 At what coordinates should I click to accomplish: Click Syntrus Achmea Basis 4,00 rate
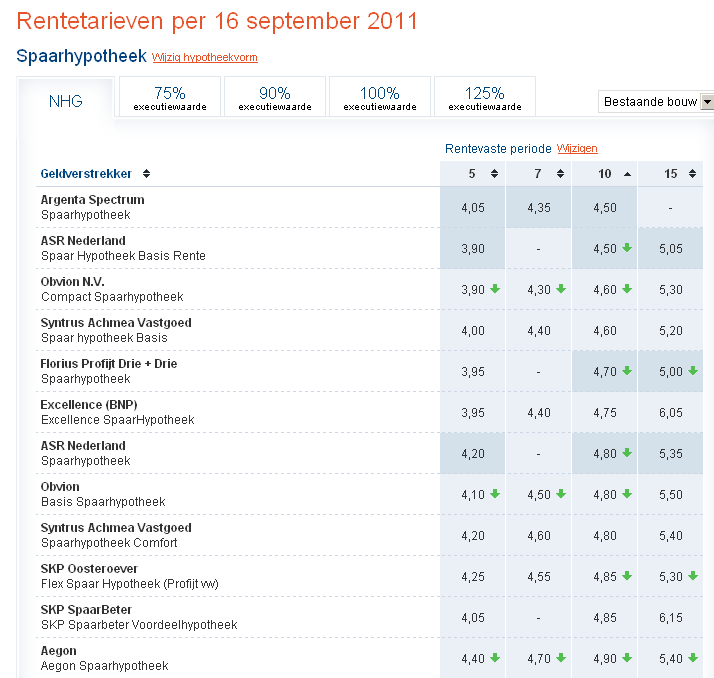click(x=473, y=331)
